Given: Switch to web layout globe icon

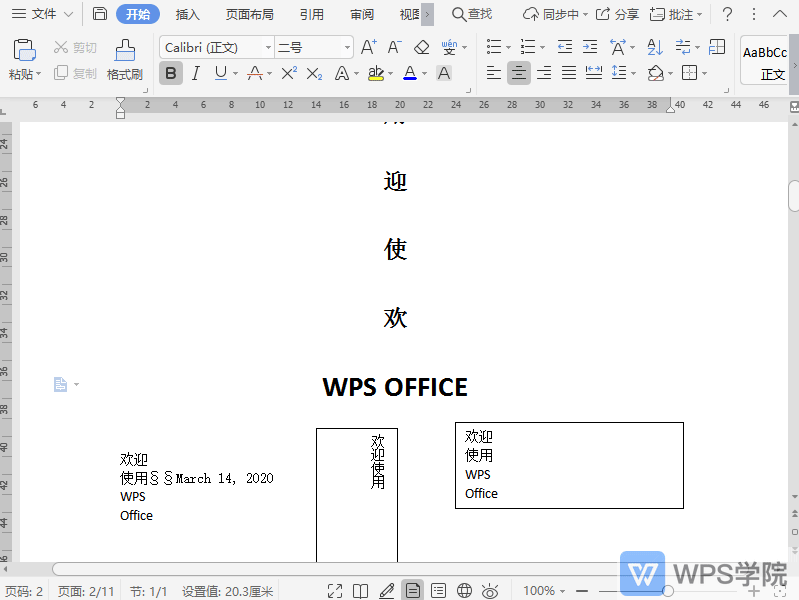Looking at the screenshot, I should point(464,591).
